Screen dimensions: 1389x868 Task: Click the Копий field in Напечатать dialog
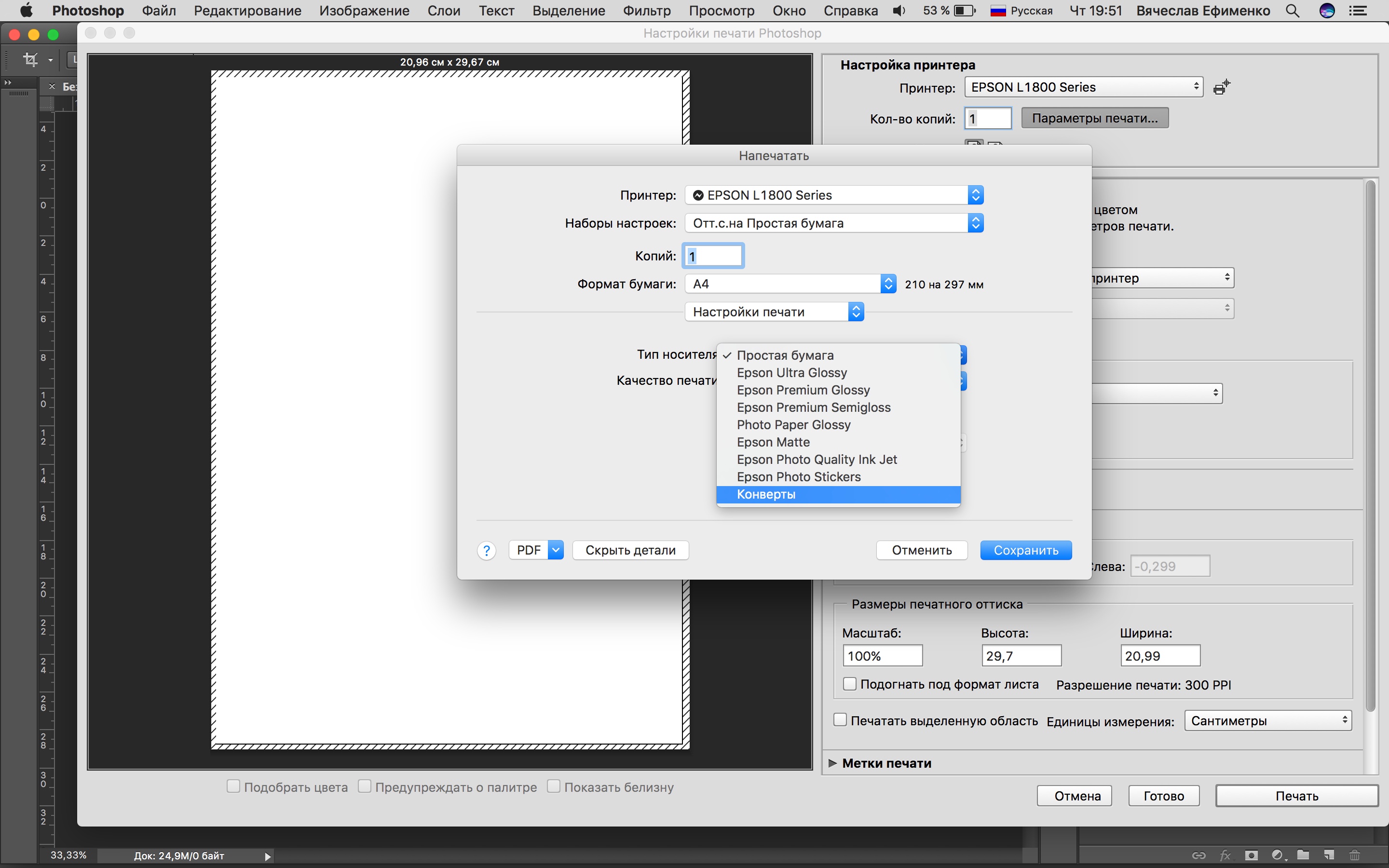pos(713,256)
